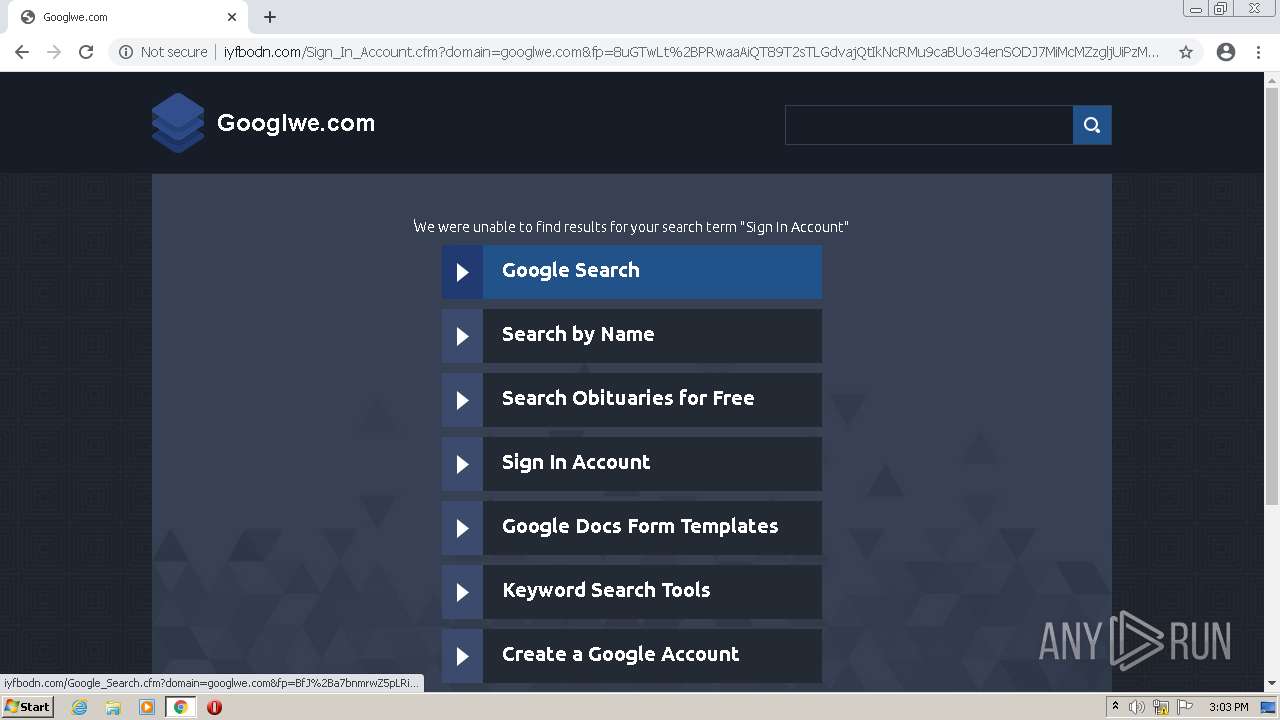Open the Windows Start button
Image resolution: width=1280 pixels, height=720 pixels.
coord(27,707)
